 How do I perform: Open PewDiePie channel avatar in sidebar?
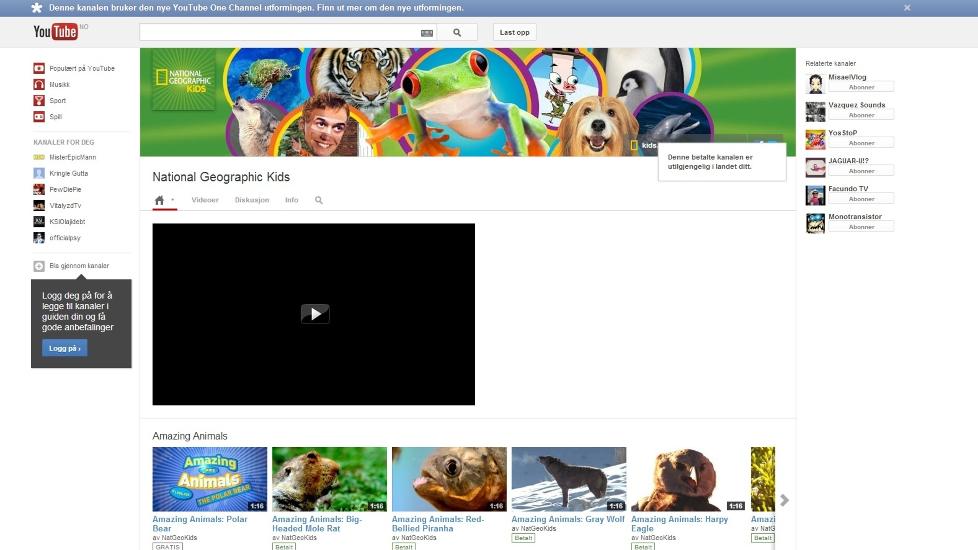[39, 190]
